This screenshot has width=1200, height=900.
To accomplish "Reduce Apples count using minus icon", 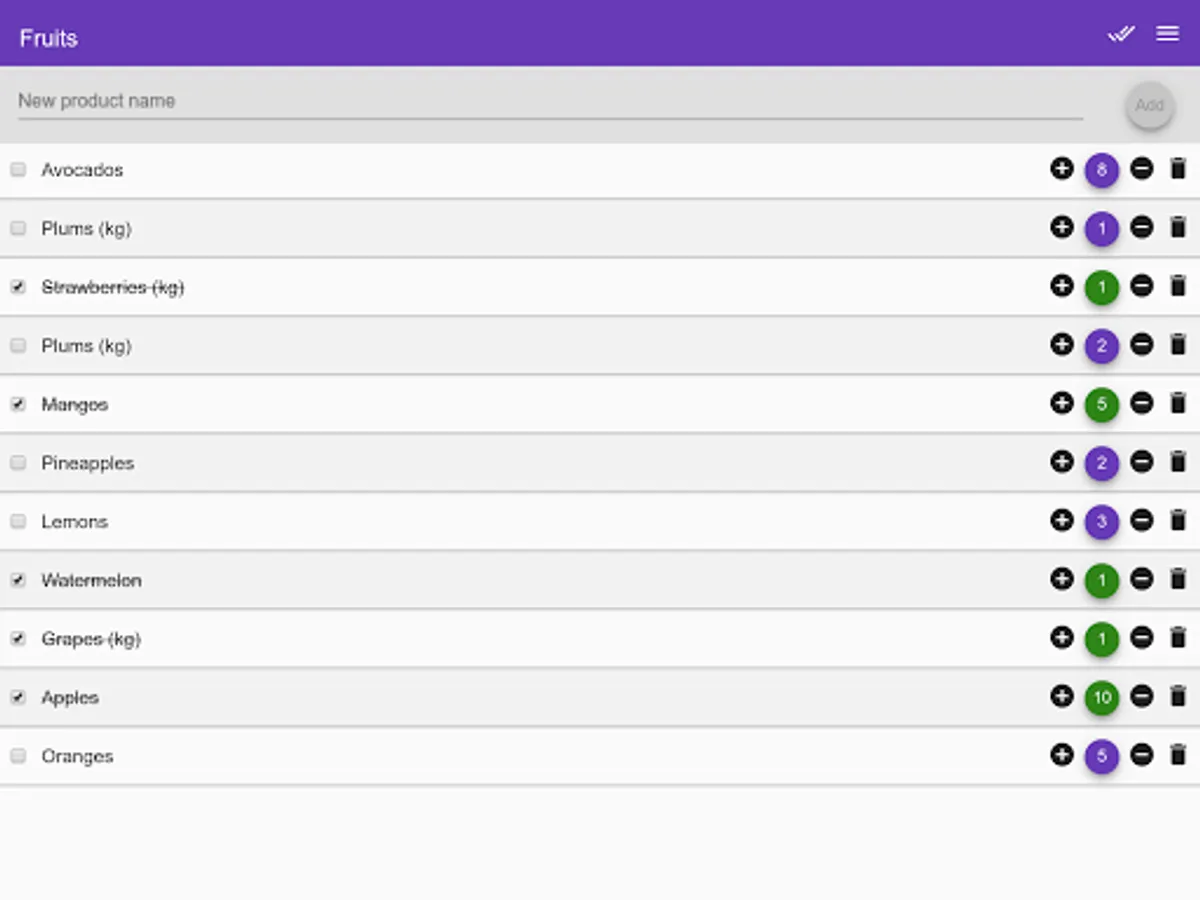I will click(1141, 696).
